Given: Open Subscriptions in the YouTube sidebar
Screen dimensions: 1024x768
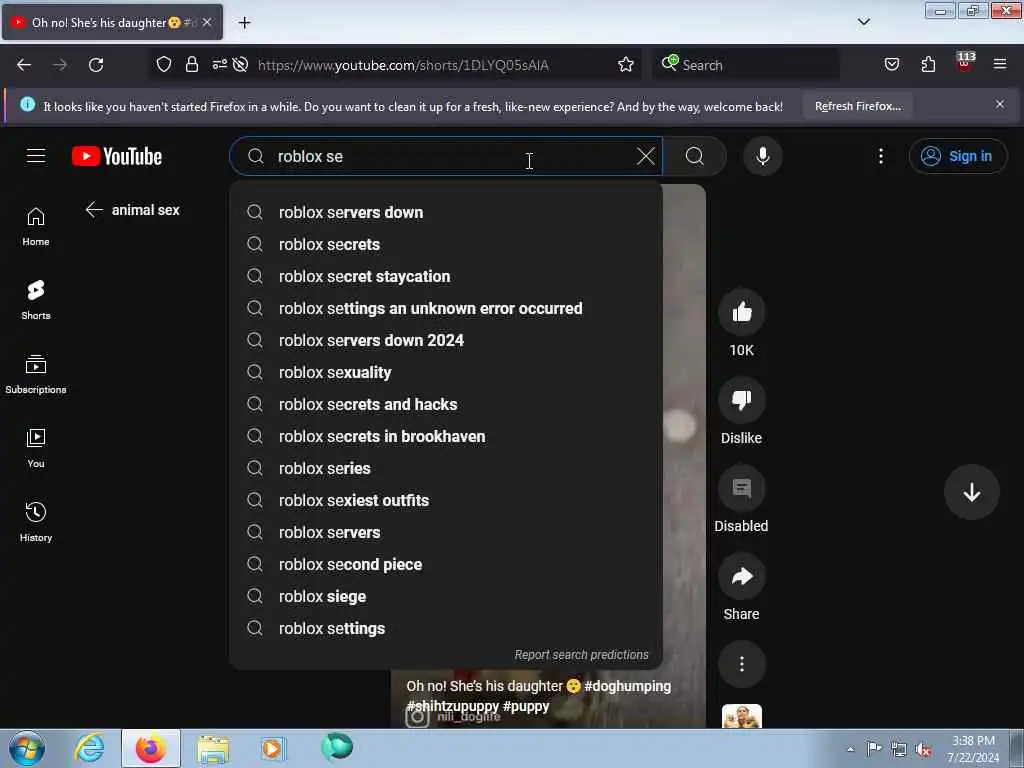Looking at the screenshot, I should coord(36,374).
